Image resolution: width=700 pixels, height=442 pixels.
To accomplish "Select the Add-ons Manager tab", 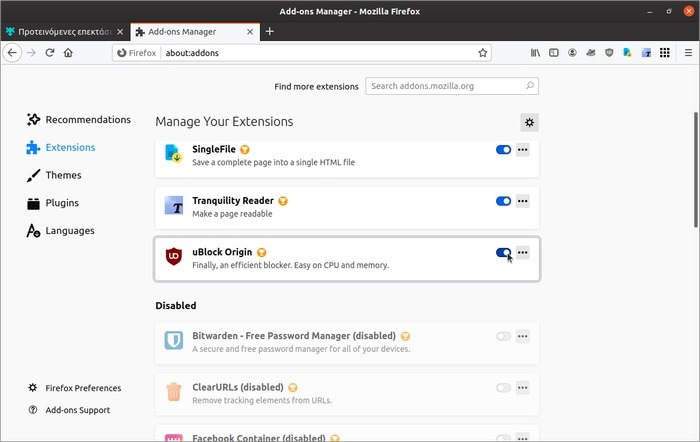I will pos(195,32).
